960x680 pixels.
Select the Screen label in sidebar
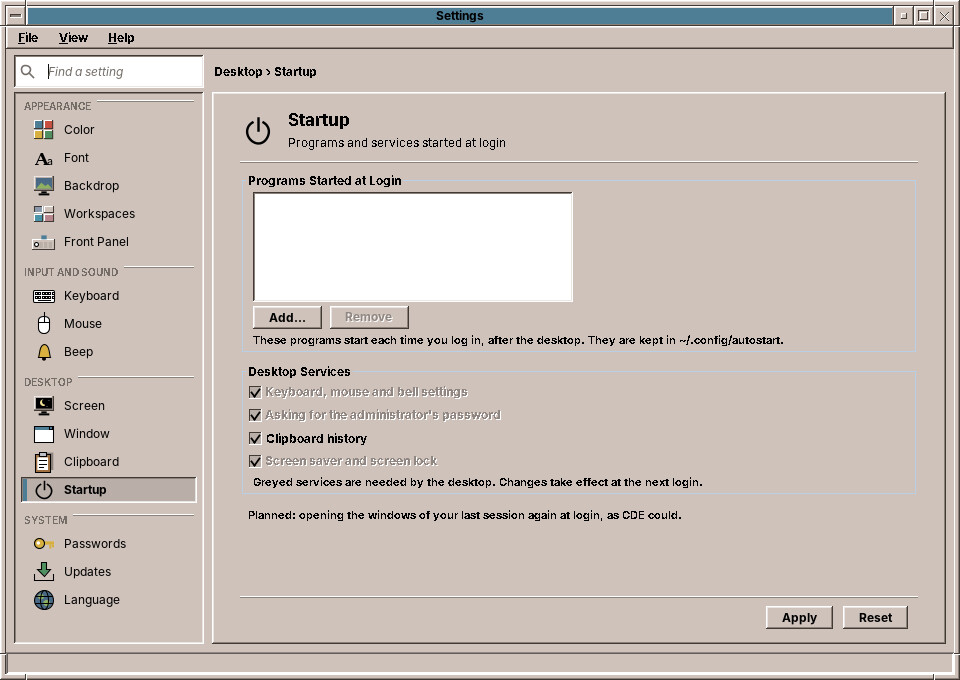coord(84,406)
